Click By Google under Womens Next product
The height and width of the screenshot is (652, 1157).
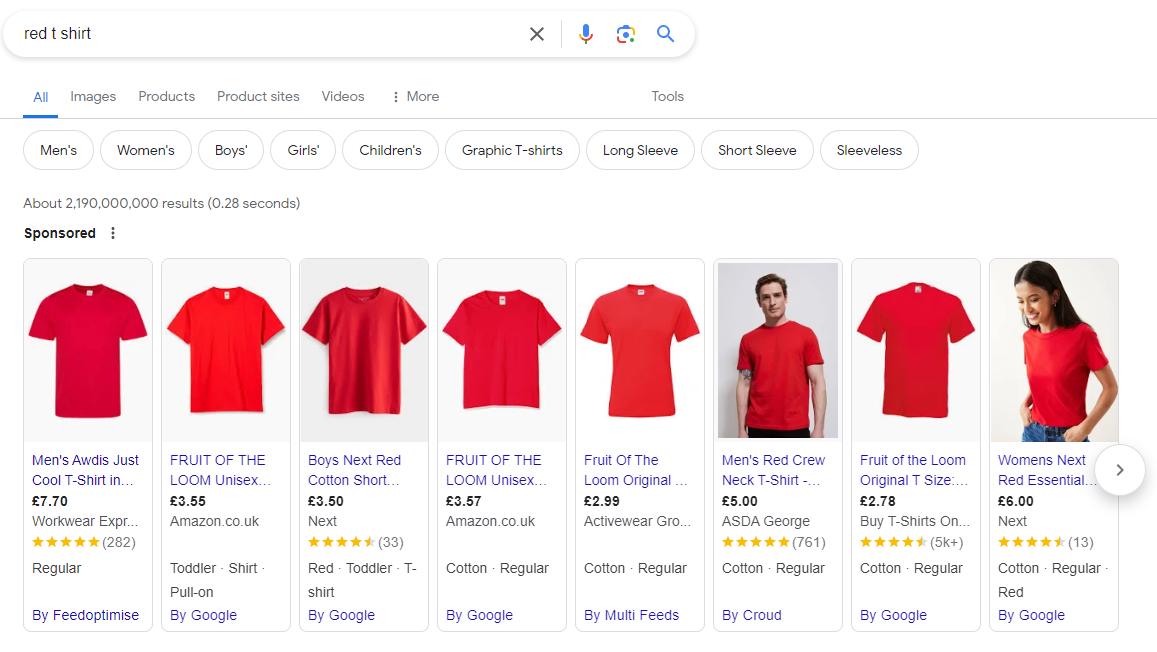click(1032, 615)
